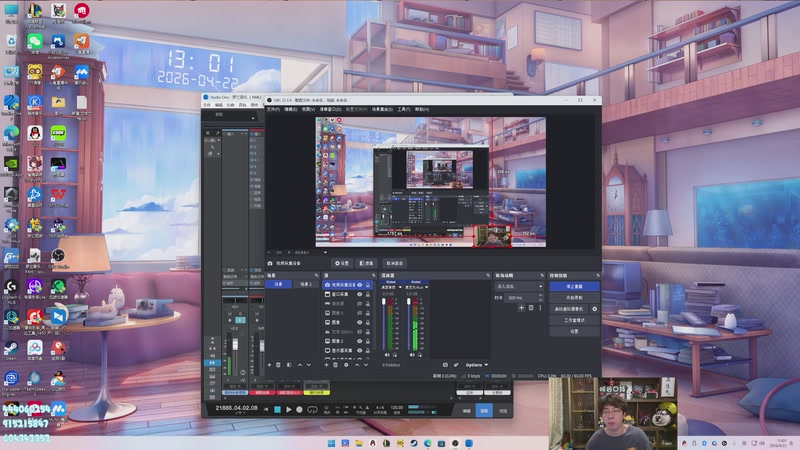The height and width of the screenshot is (450, 800).
Task: Show the hidden 图像 3 source
Action: 360,313
